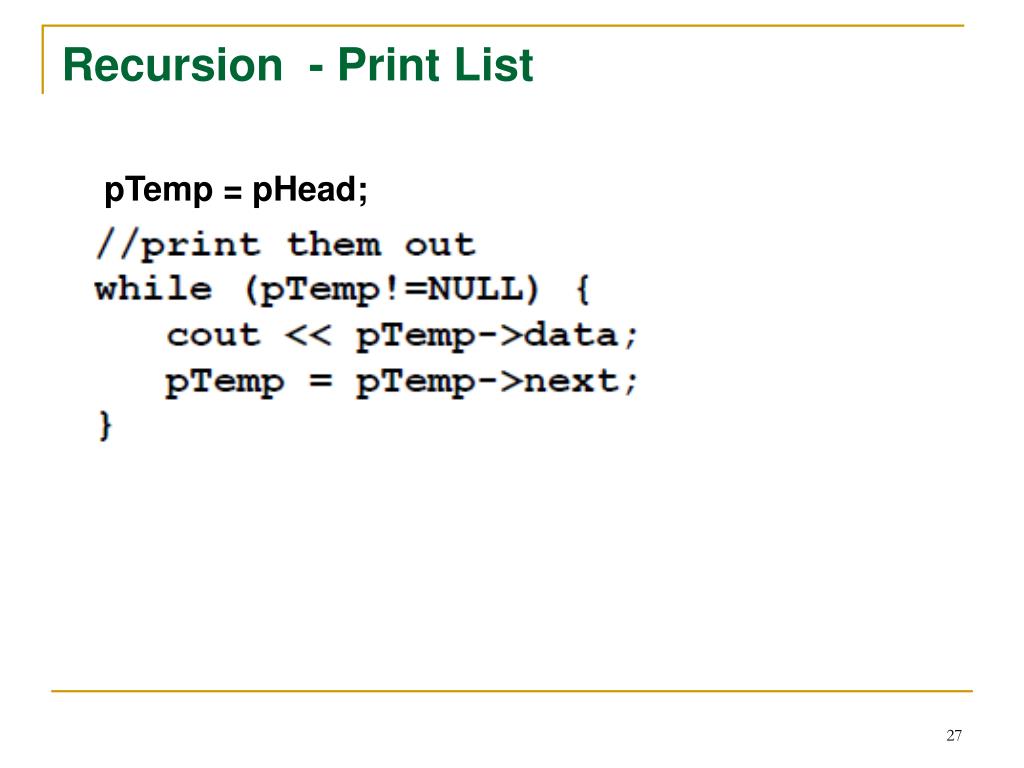Click "pTemp->data;" in the cout line

[497, 335]
